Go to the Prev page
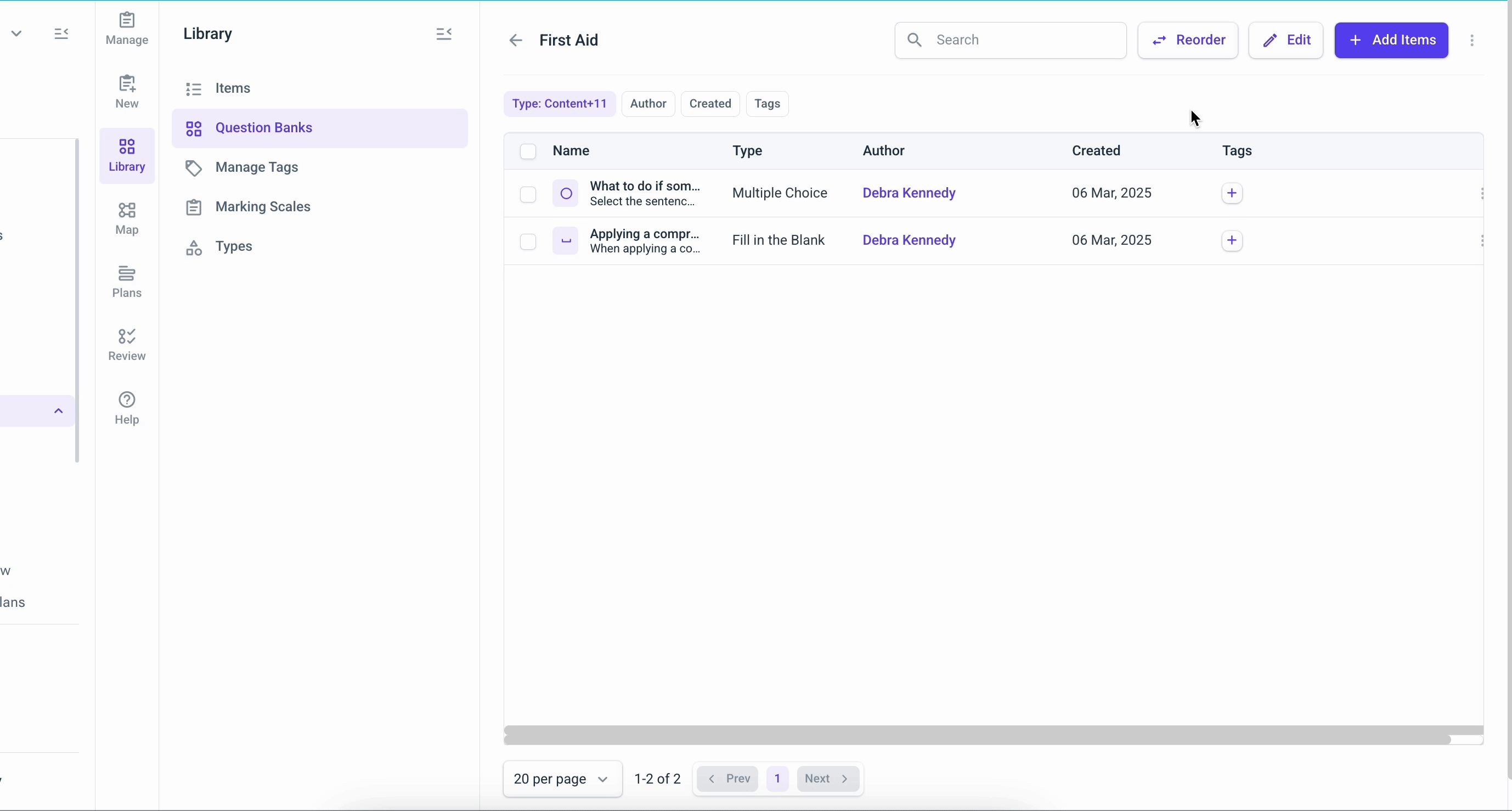 tap(728, 779)
